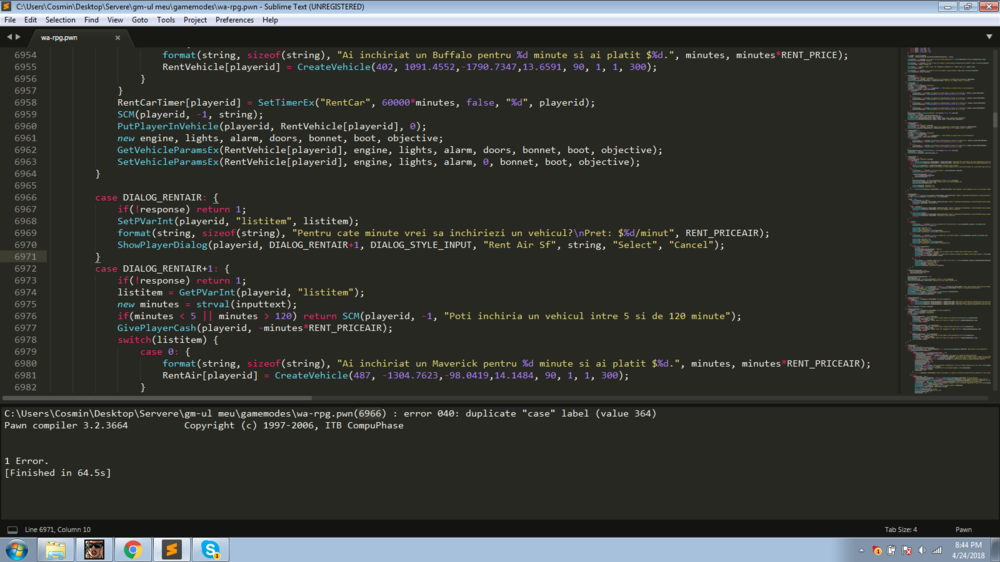This screenshot has width=1000, height=562.
Task: Open the Tools menu
Action: tap(166, 20)
